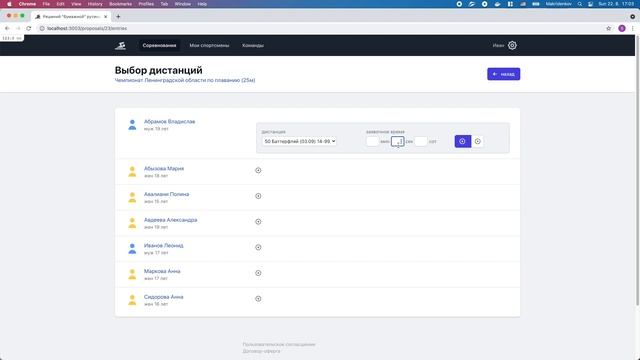Go back with browser back arrow
Screen dimensions: 640x360
[7, 28]
